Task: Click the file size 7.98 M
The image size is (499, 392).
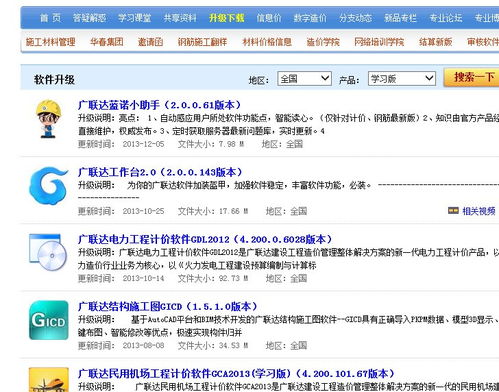Action: 231,144
